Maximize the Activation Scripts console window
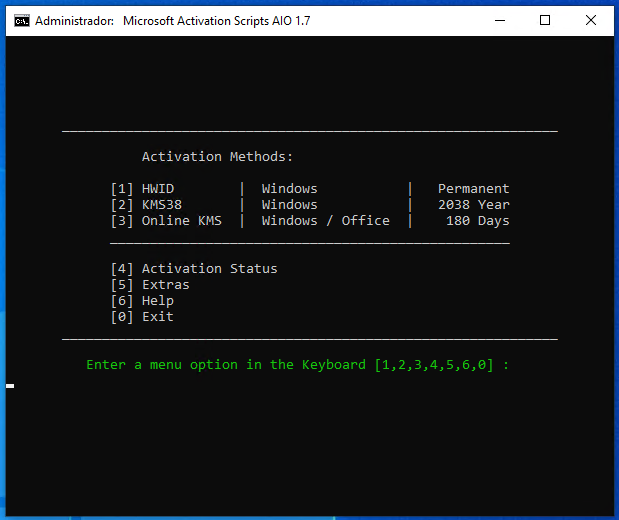 point(545,20)
